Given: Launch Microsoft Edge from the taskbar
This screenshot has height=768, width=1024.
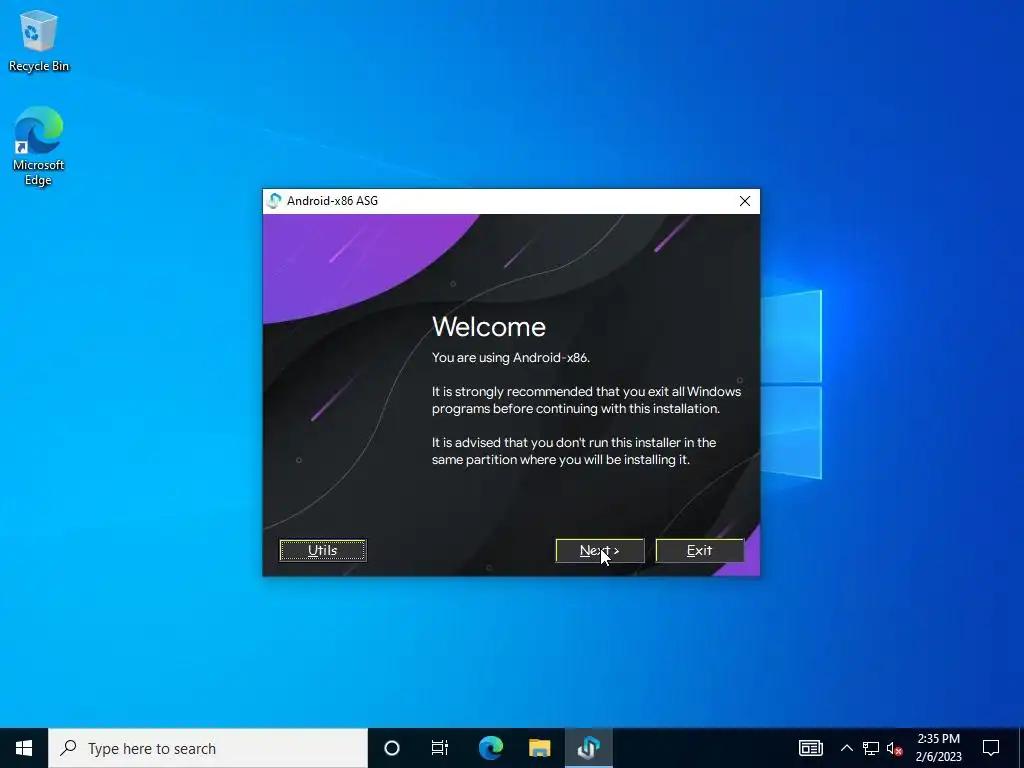Looking at the screenshot, I should [490, 748].
